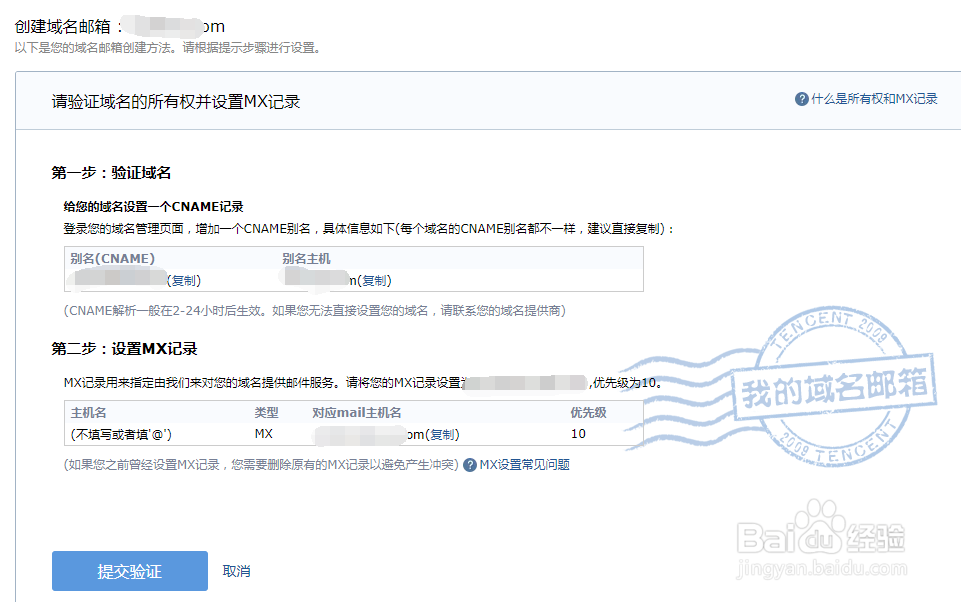Click the question mark icon beside 什么是所有权和MX记录
This screenshot has height=602, width=961.
pos(801,99)
